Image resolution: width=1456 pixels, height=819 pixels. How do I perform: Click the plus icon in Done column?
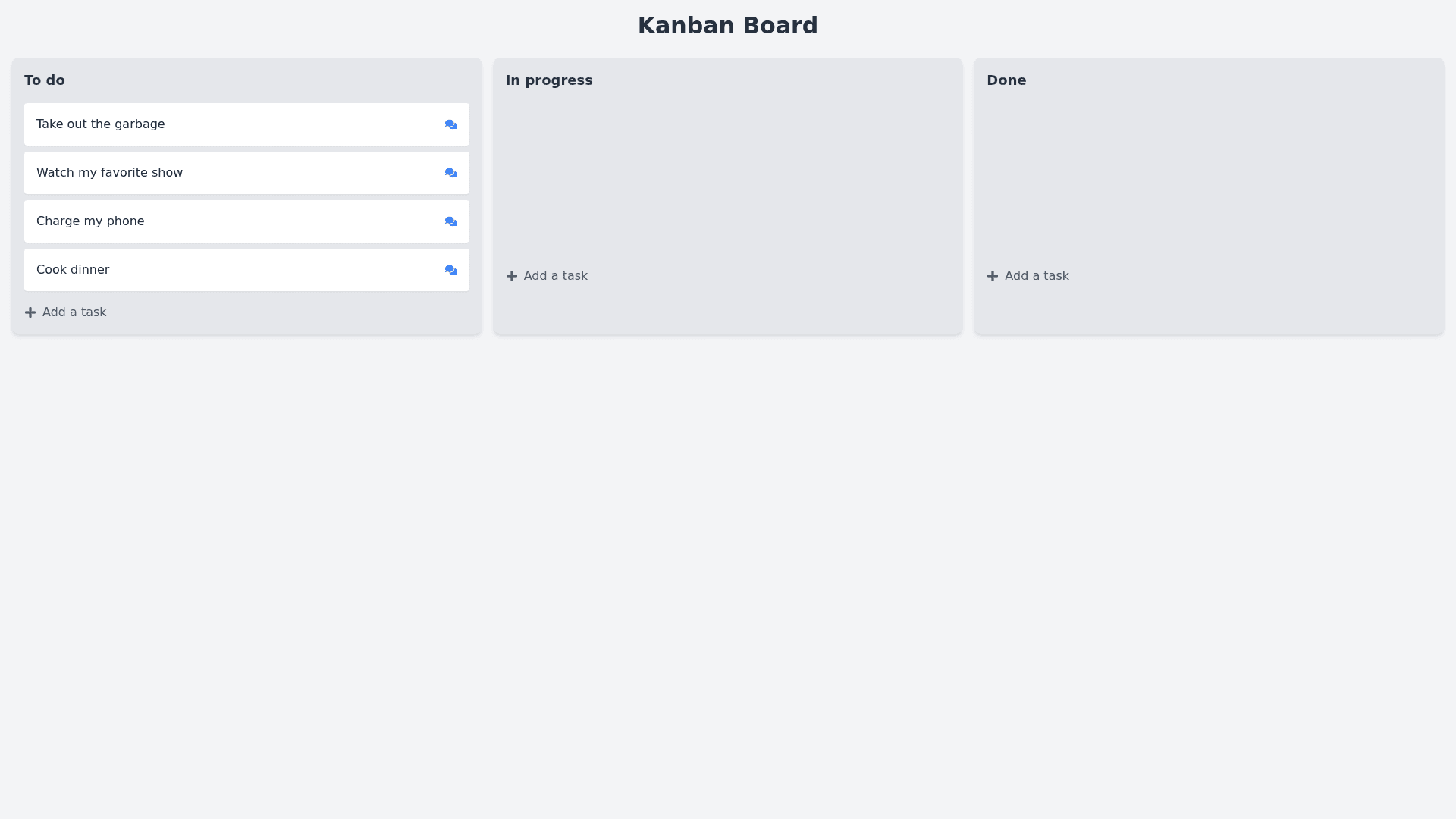[993, 276]
